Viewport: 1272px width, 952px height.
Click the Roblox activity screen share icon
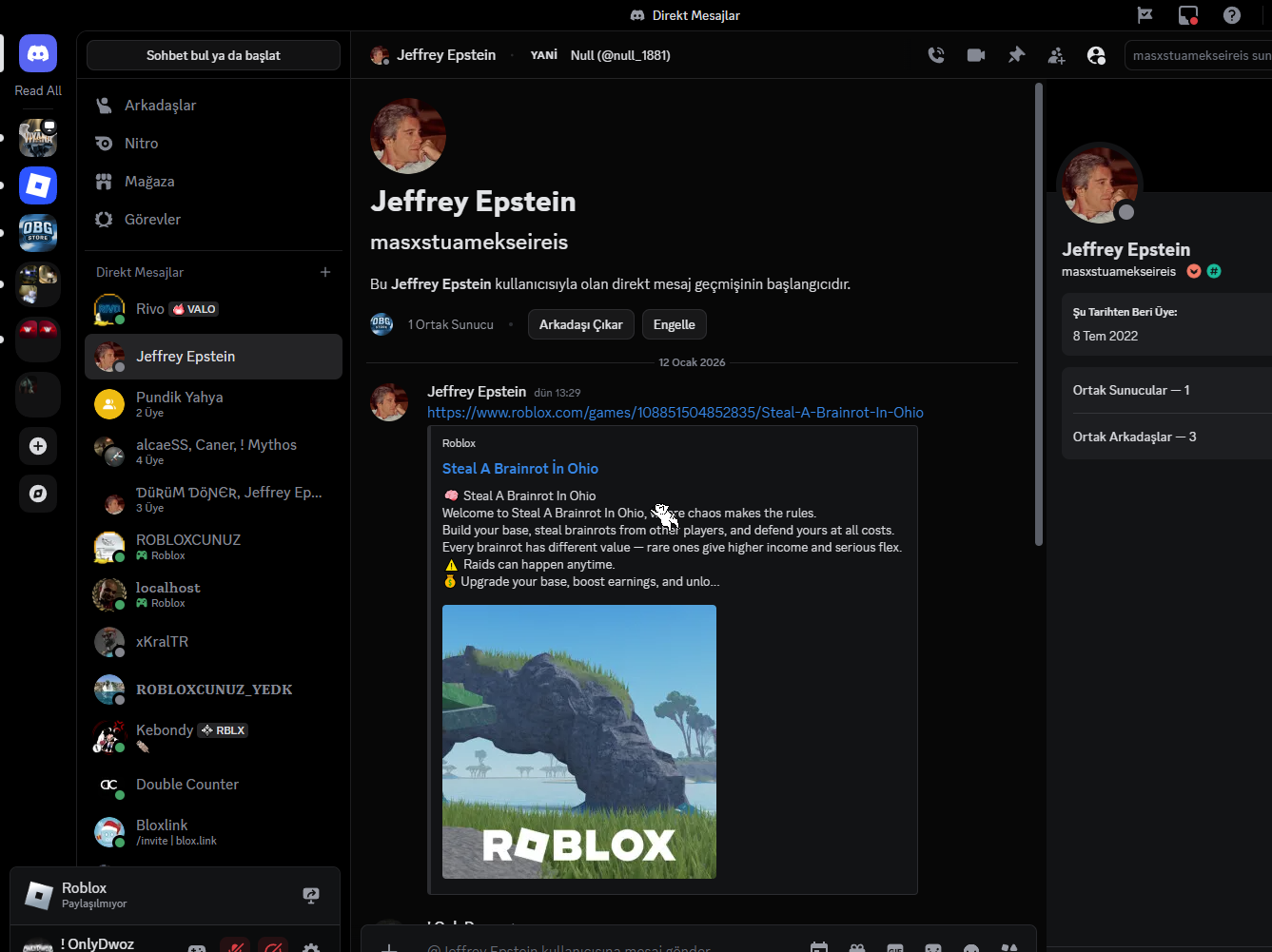pyautogui.click(x=311, y=895)
